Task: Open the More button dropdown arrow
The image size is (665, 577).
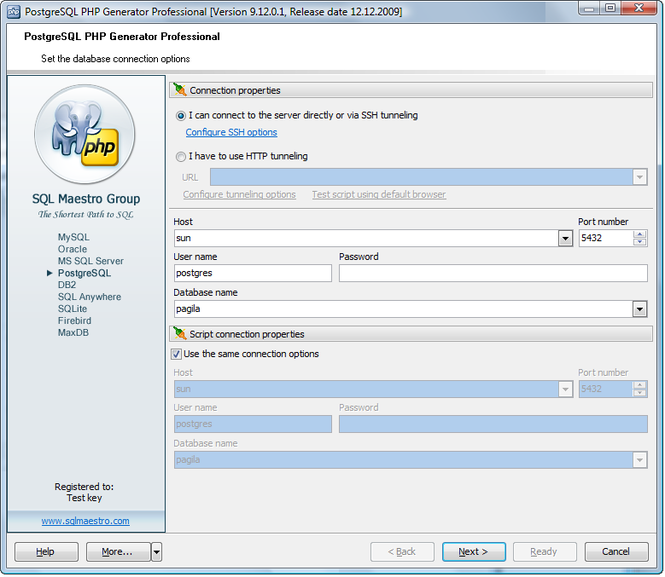Action: [156, 552]
